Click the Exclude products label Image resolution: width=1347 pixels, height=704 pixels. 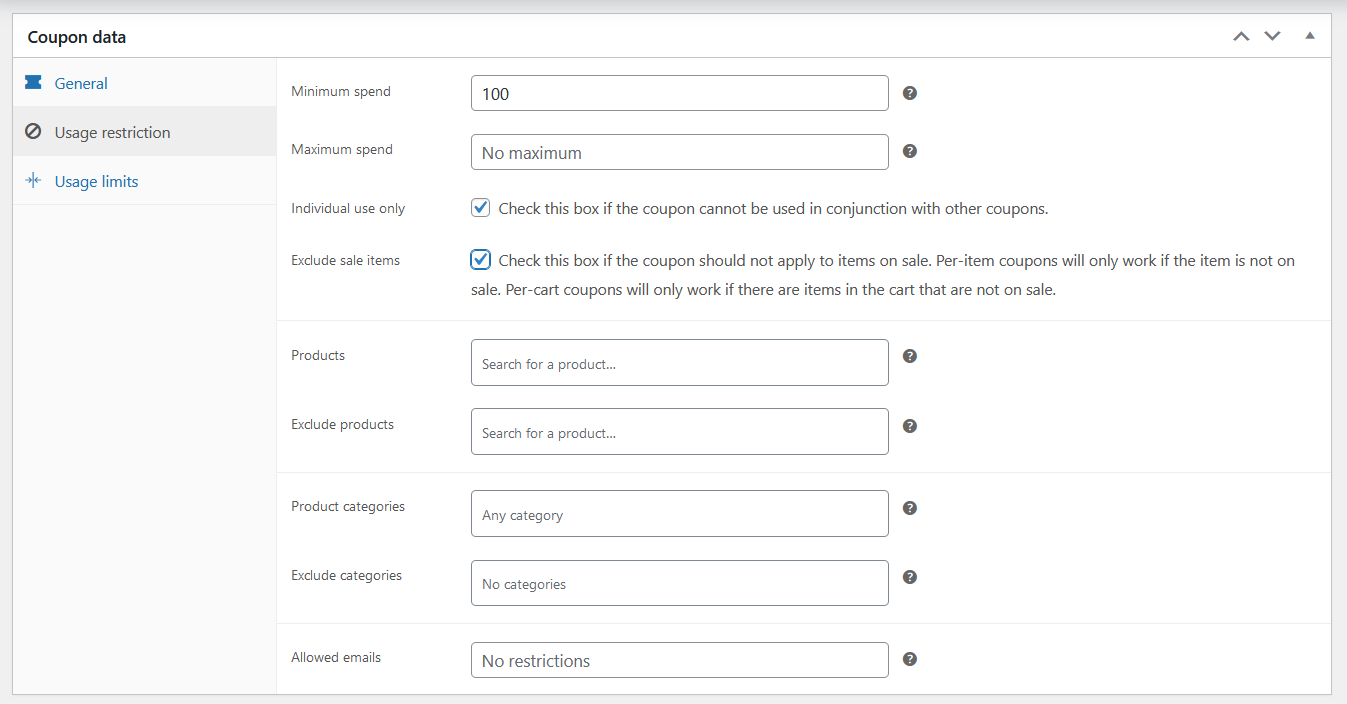tap(342, 425)
